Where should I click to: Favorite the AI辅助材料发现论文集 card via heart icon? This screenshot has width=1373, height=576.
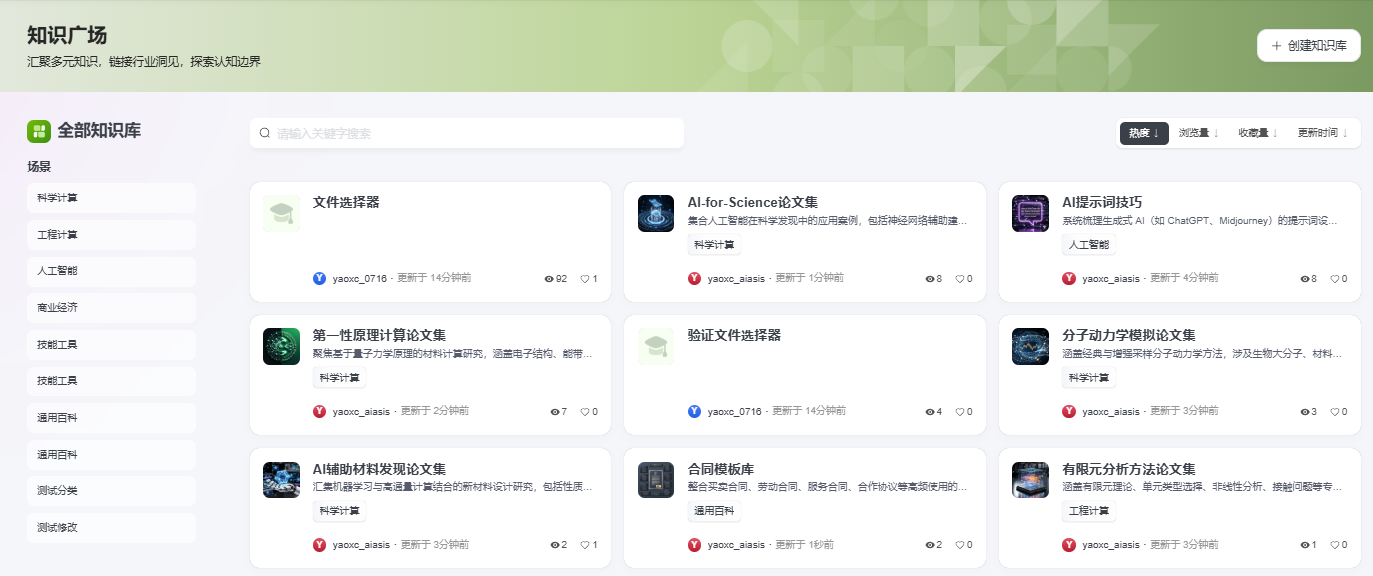coord(585,545)
